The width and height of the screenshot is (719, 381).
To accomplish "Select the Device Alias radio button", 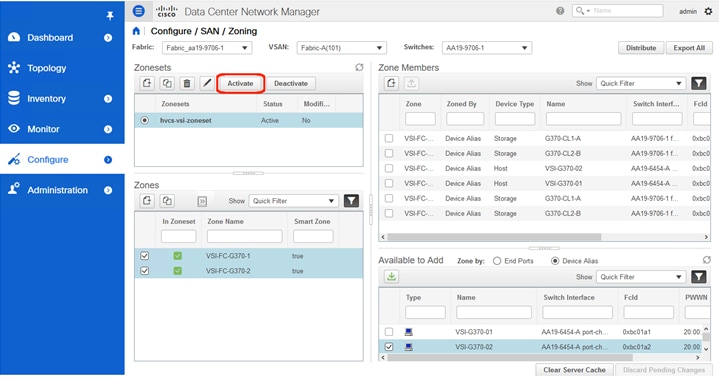I will [x=555, y=261].
